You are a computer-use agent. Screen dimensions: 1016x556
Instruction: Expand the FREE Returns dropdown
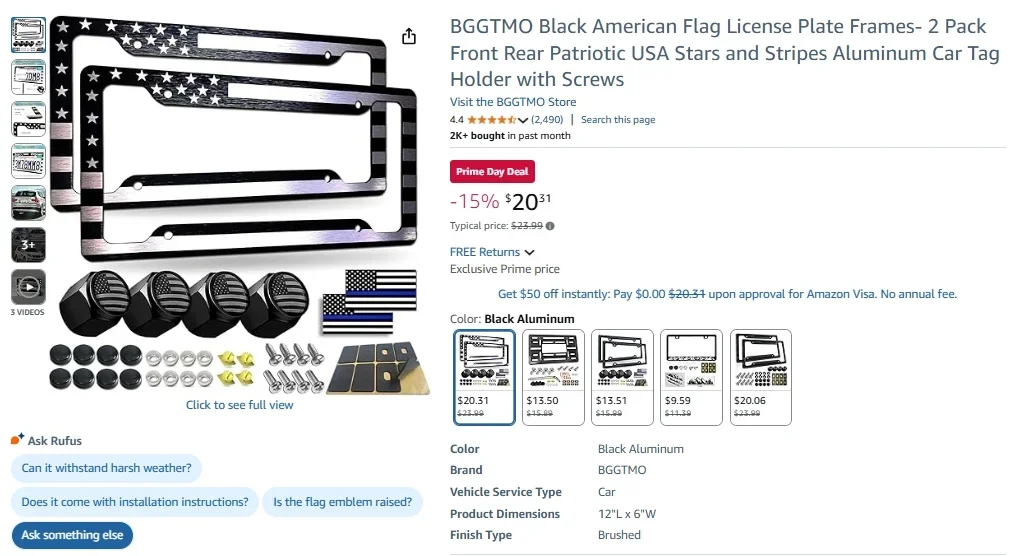[x=530, y=252]
